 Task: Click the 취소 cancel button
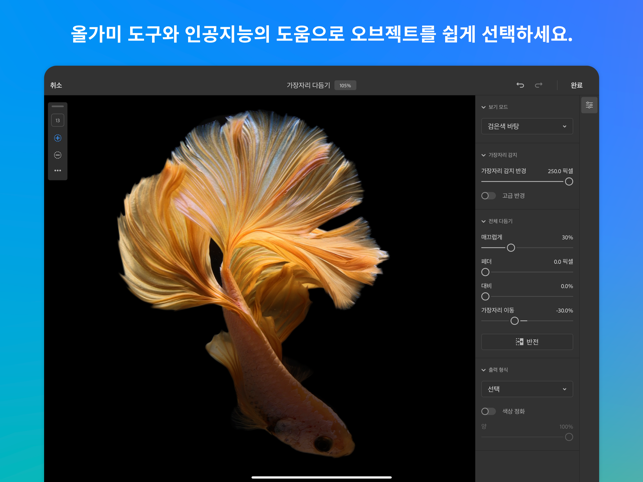56,86
